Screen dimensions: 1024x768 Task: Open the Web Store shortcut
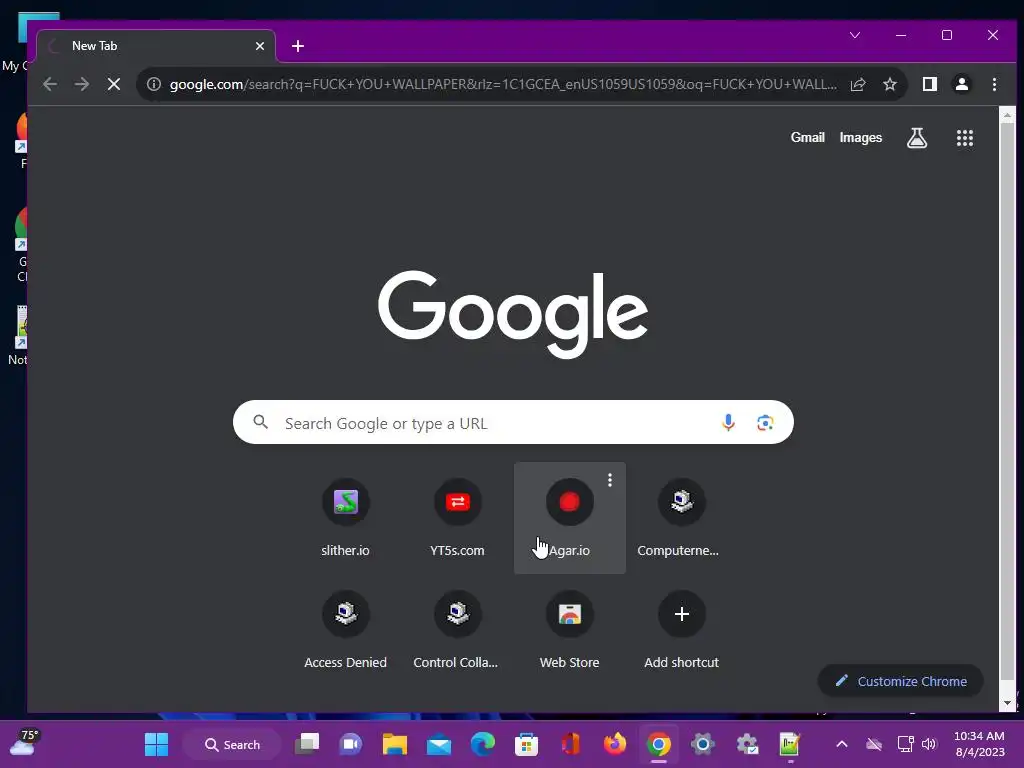click(569, 630)
